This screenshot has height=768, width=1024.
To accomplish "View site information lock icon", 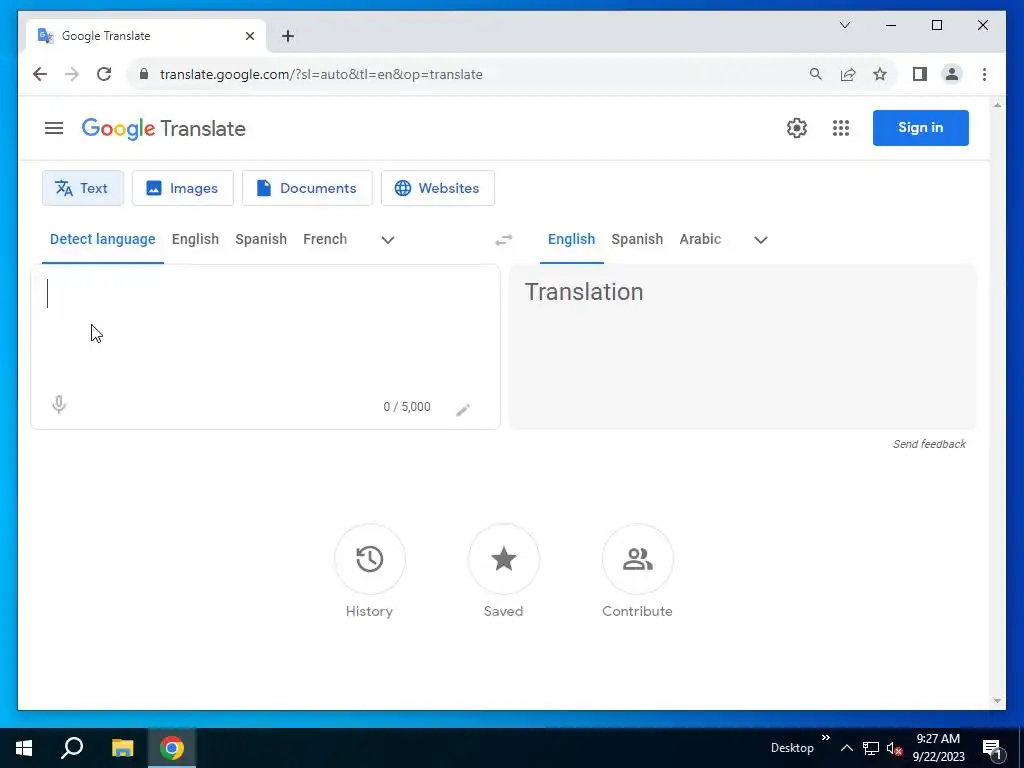I will (144, 74).
